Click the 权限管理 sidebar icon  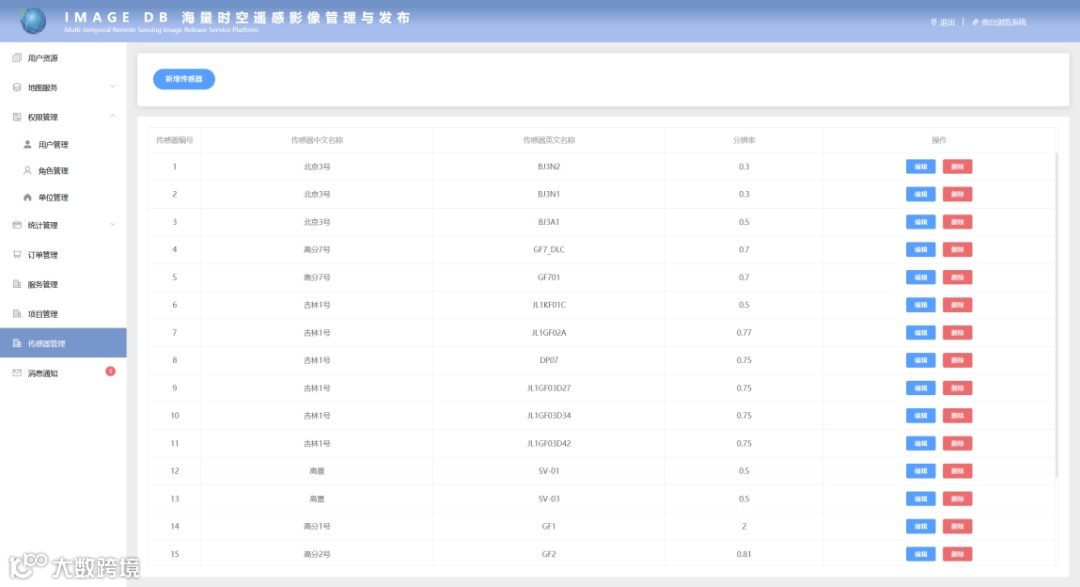[x=17, y=117]
